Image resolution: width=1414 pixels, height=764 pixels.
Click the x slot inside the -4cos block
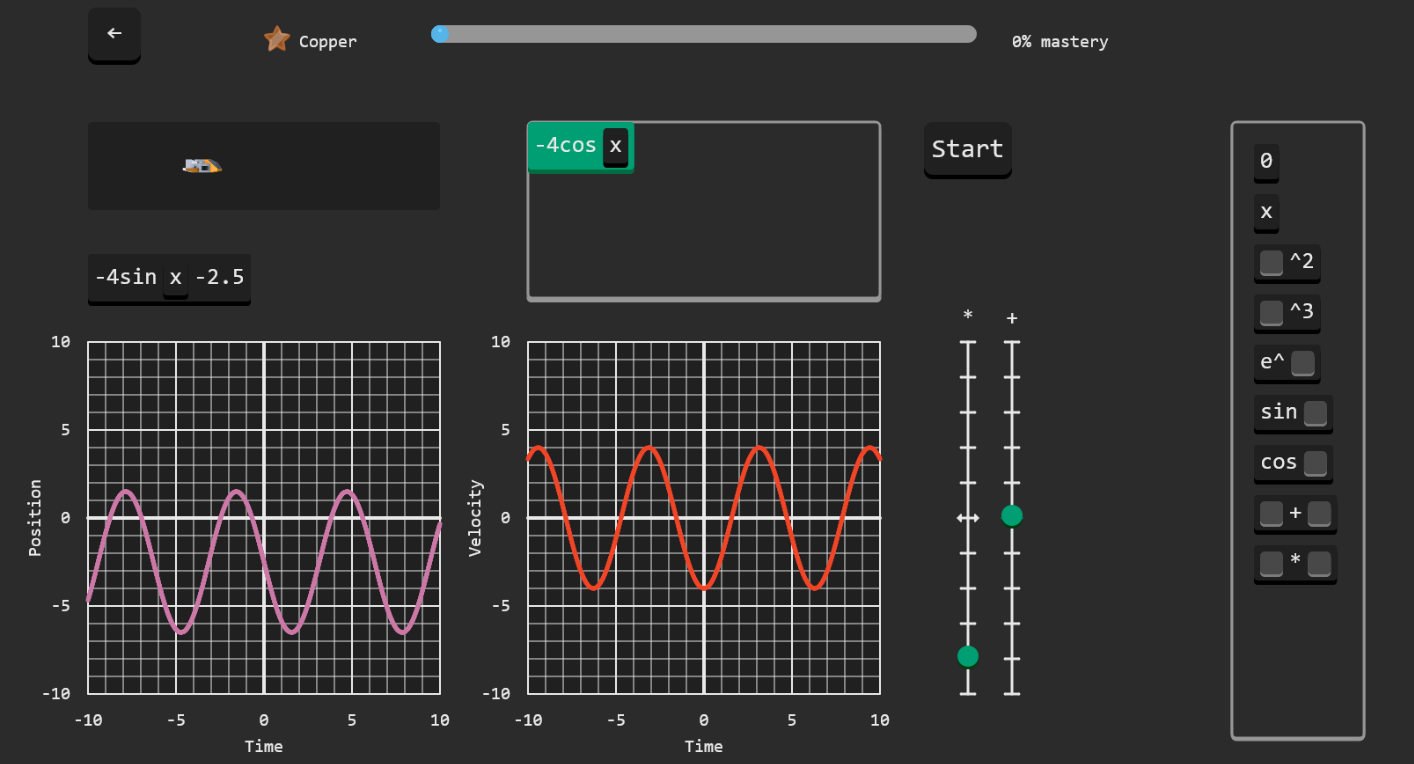pyautogui.click(x=616, y=146)
